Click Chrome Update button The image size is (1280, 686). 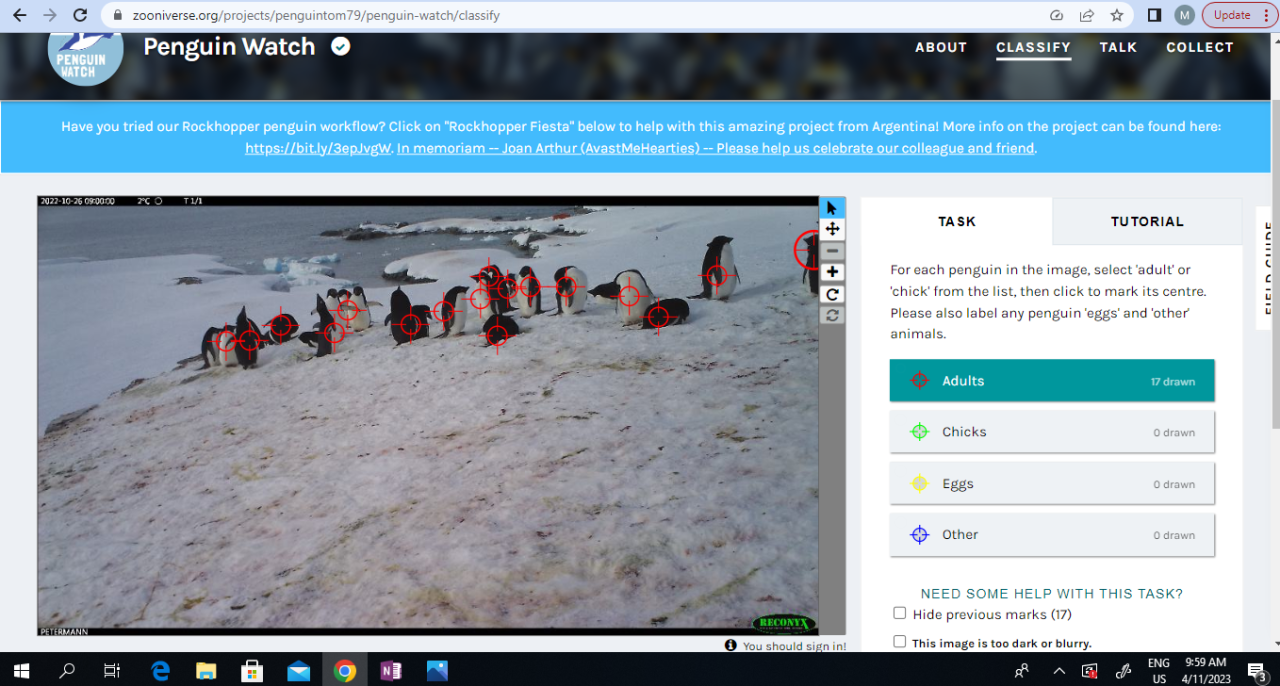coord(1238,15)
